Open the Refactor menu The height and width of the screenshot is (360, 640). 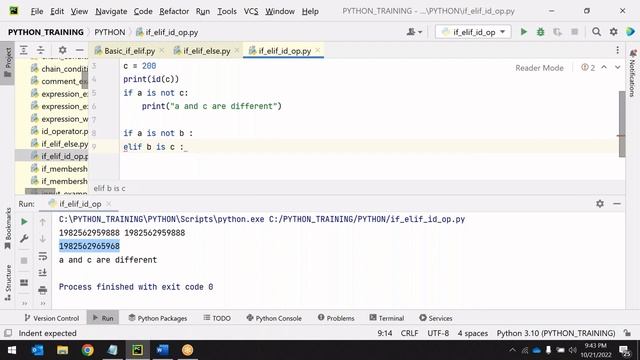click(x=174, y=11)
